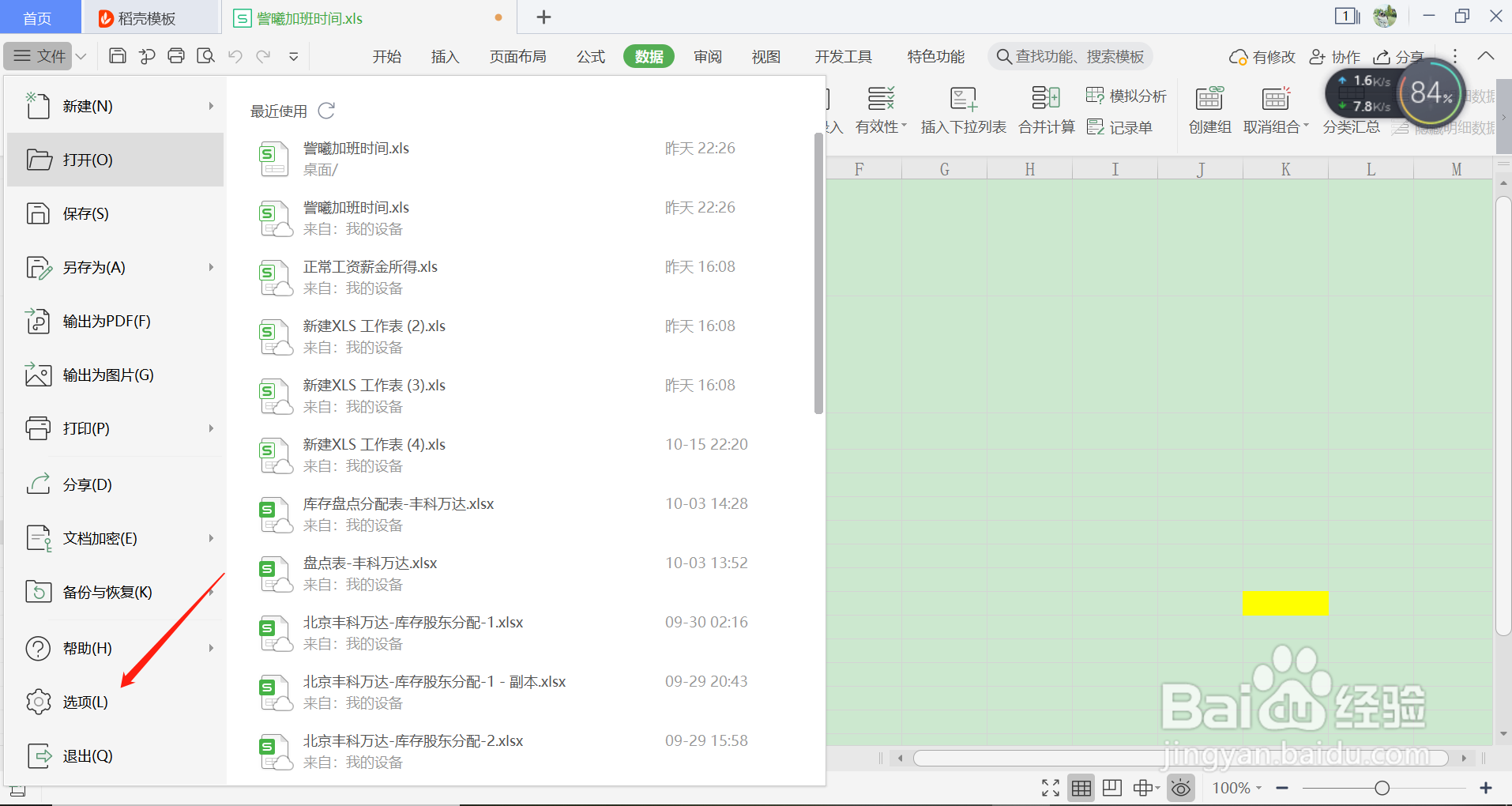Click the Undo arrow icon
The height and width of the screenshot is (806, 1512).
click(235, 56)
